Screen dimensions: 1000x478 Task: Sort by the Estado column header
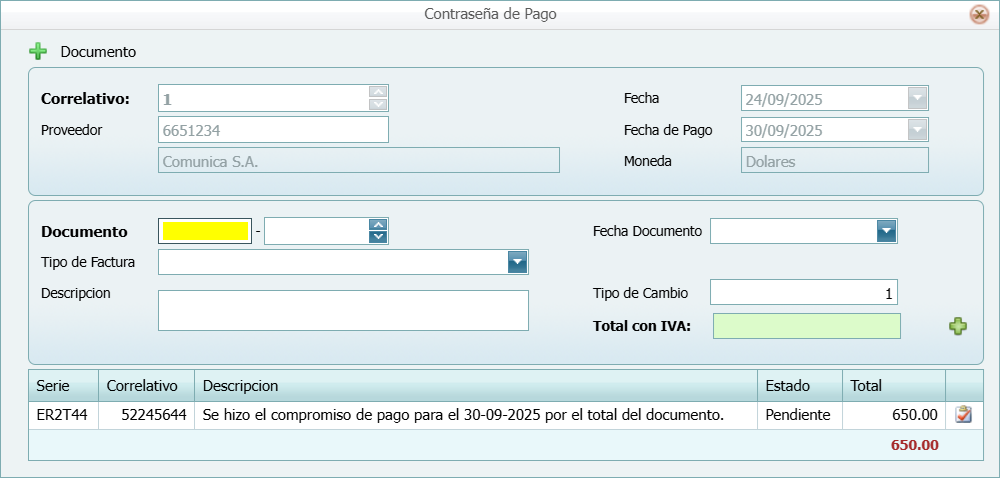800,386
